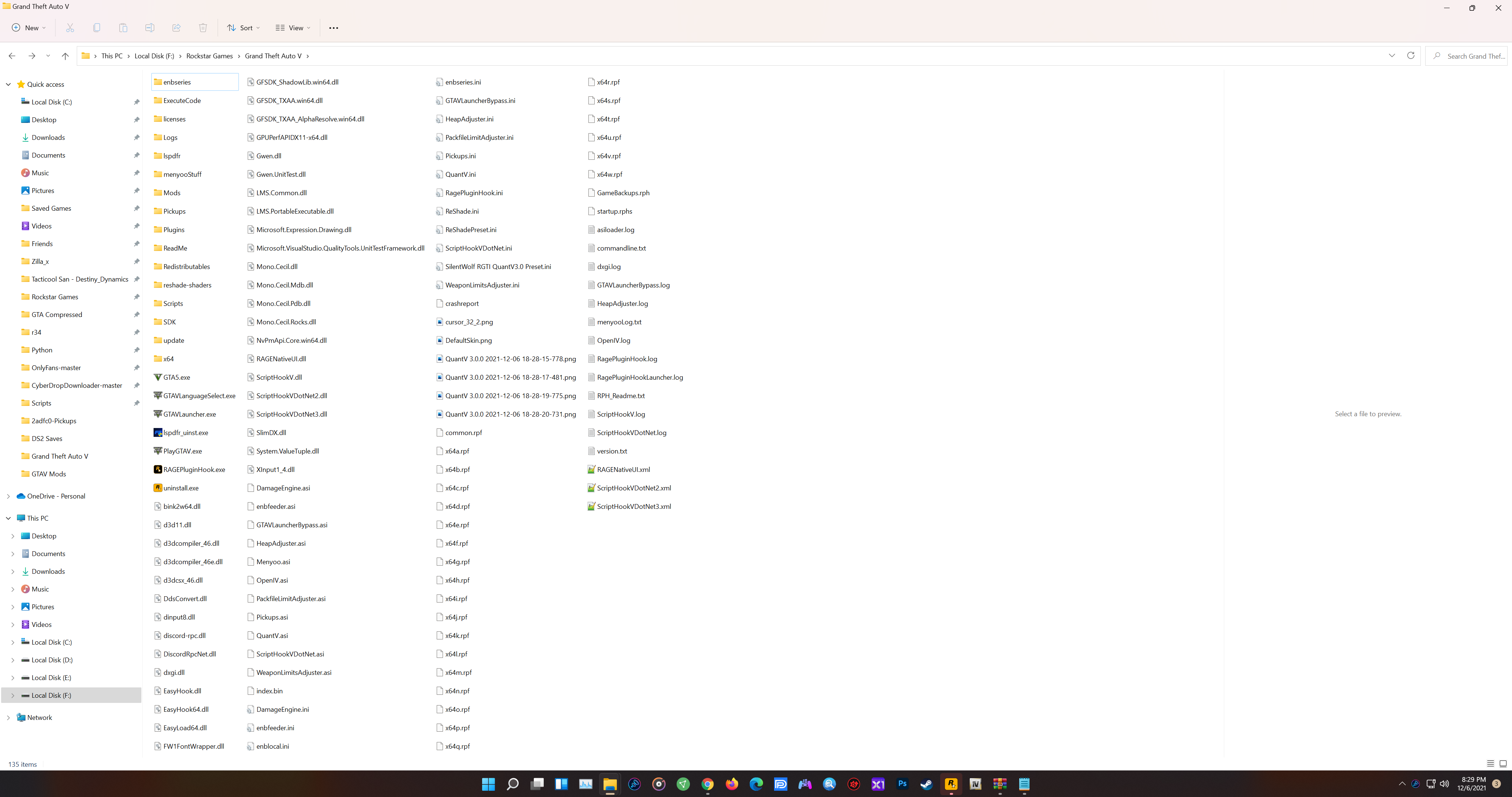Screen dimensions: 1512x797
Task: Open the See more ellipsis menu
Action: pyautogui.click(x=333, y=28)
